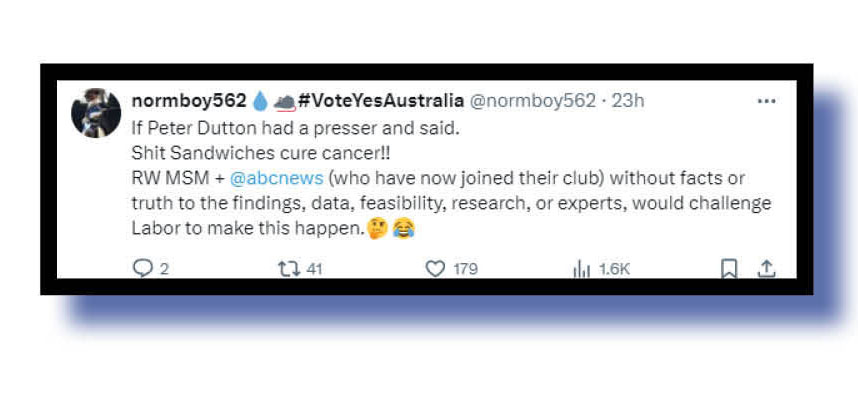Click the share upload arrow icon

(766, 268)
